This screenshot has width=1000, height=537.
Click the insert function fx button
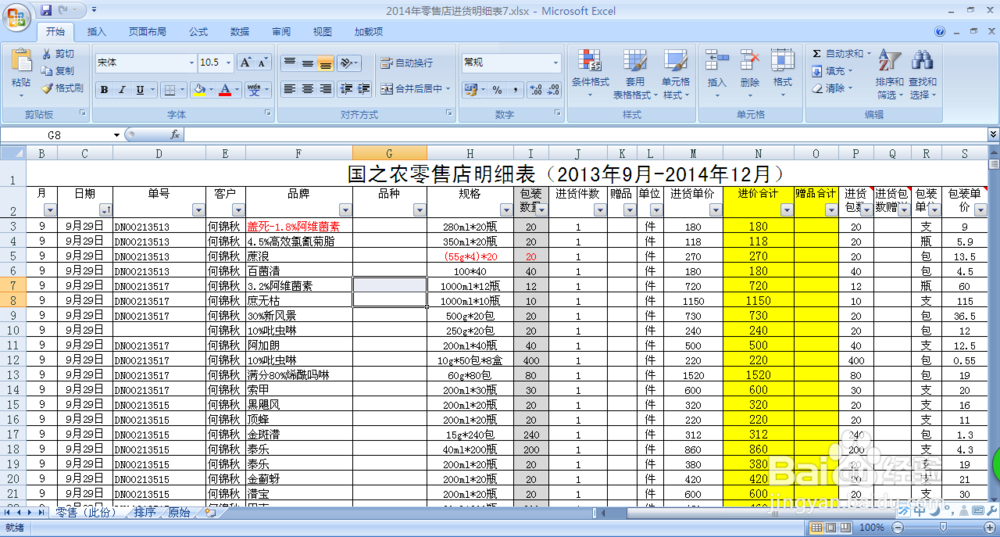(x=175, y=135)
